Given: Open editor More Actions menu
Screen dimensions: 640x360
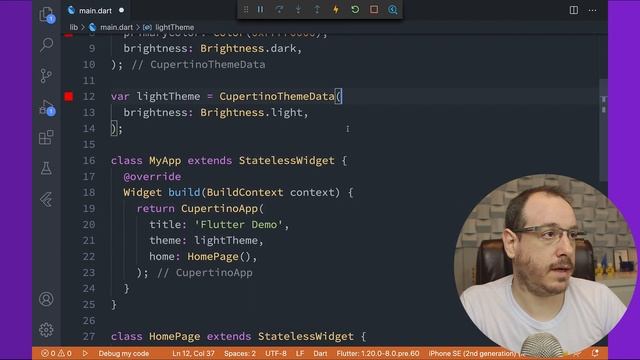Looking at the screenshot, I should (x=593, y=10).
